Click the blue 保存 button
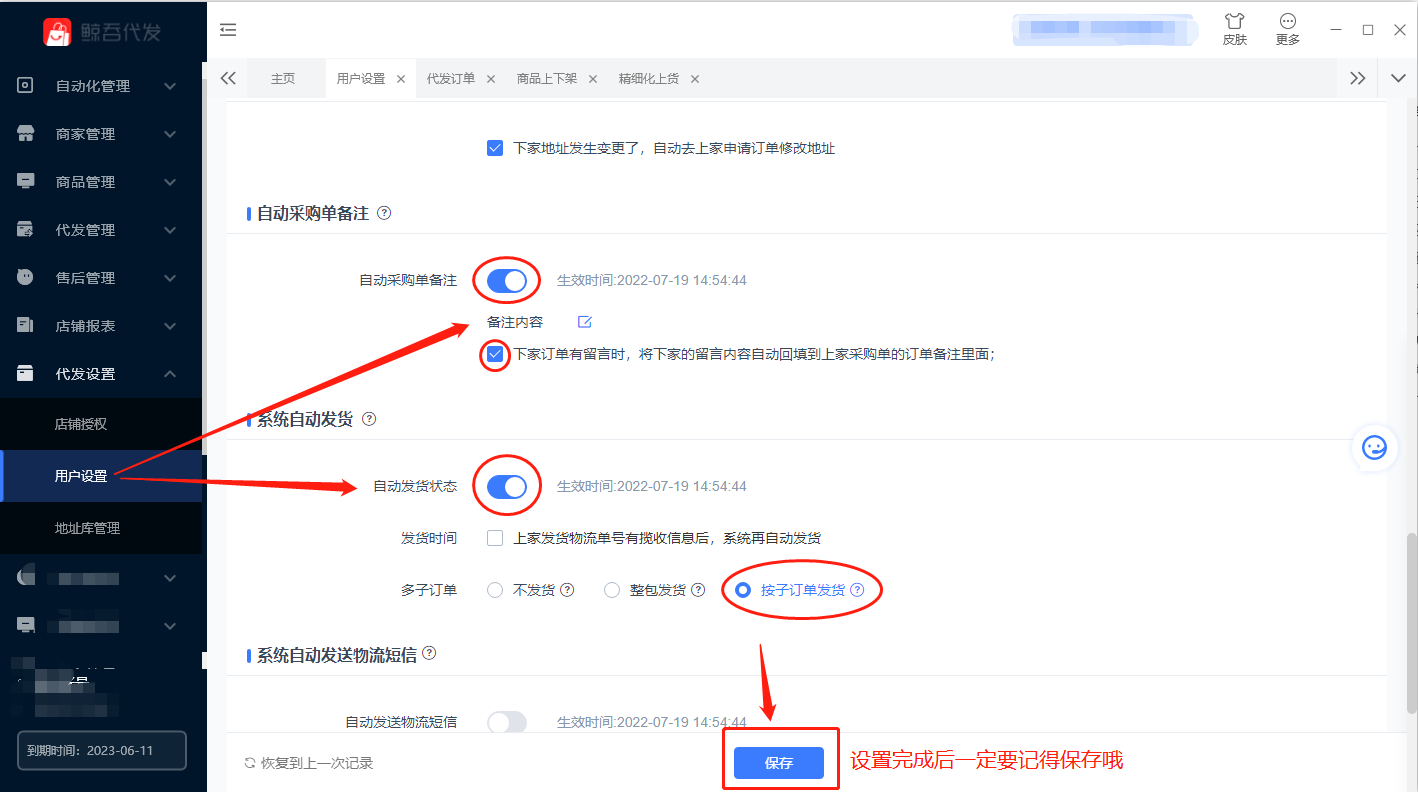This screenshot has height=792, width=1418. click(779, 763)
